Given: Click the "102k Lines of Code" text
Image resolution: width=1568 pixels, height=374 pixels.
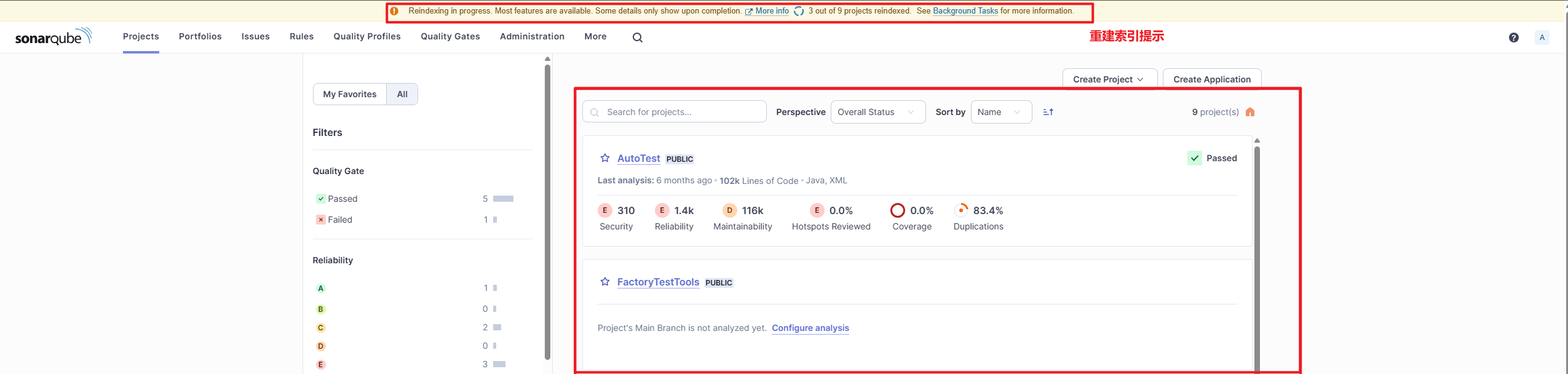Looking at the screenshot, I should 759,181.
